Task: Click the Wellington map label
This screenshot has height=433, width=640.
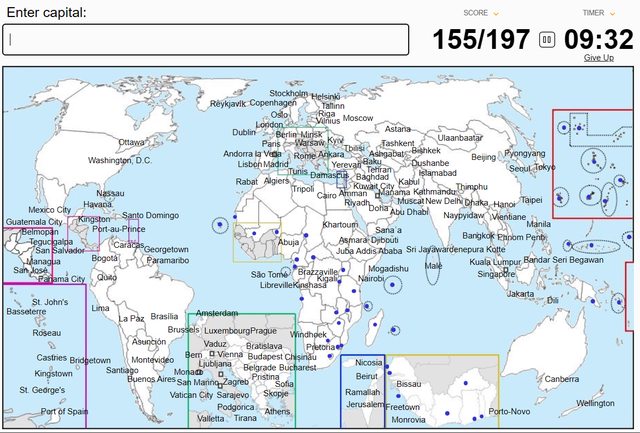Action: click(596, 403)
